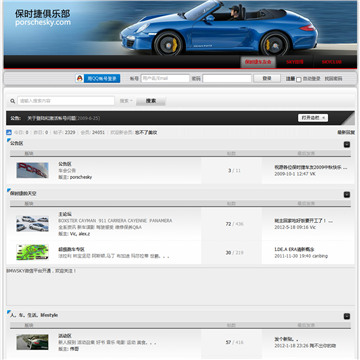
Task: Click the QQ penguin login icon
Action: (x=79, y=78)
